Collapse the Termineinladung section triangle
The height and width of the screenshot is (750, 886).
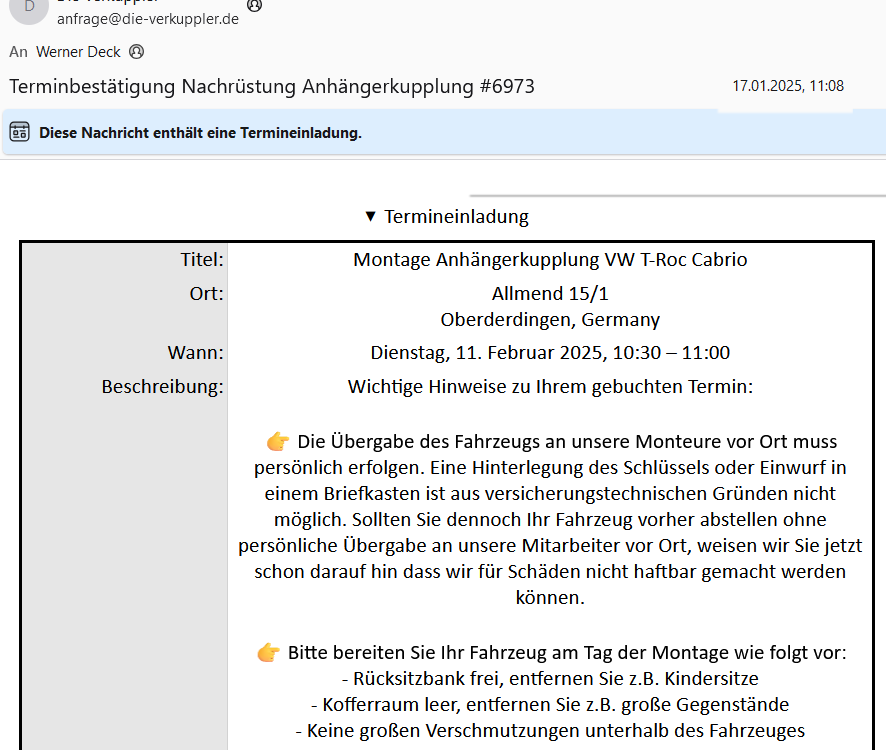(370, 216)
